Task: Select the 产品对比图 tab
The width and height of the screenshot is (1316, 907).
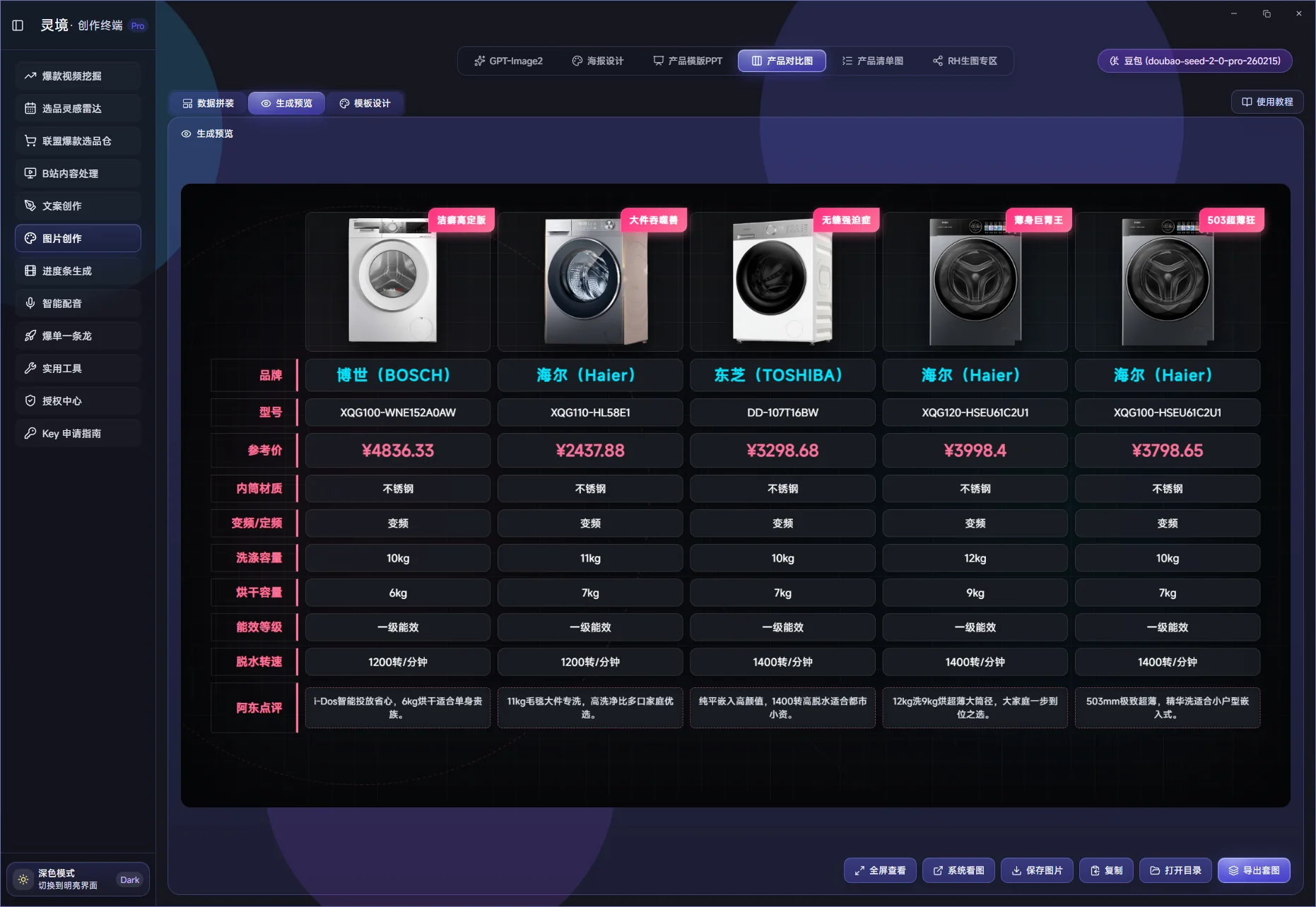Action: pos(782,61)
